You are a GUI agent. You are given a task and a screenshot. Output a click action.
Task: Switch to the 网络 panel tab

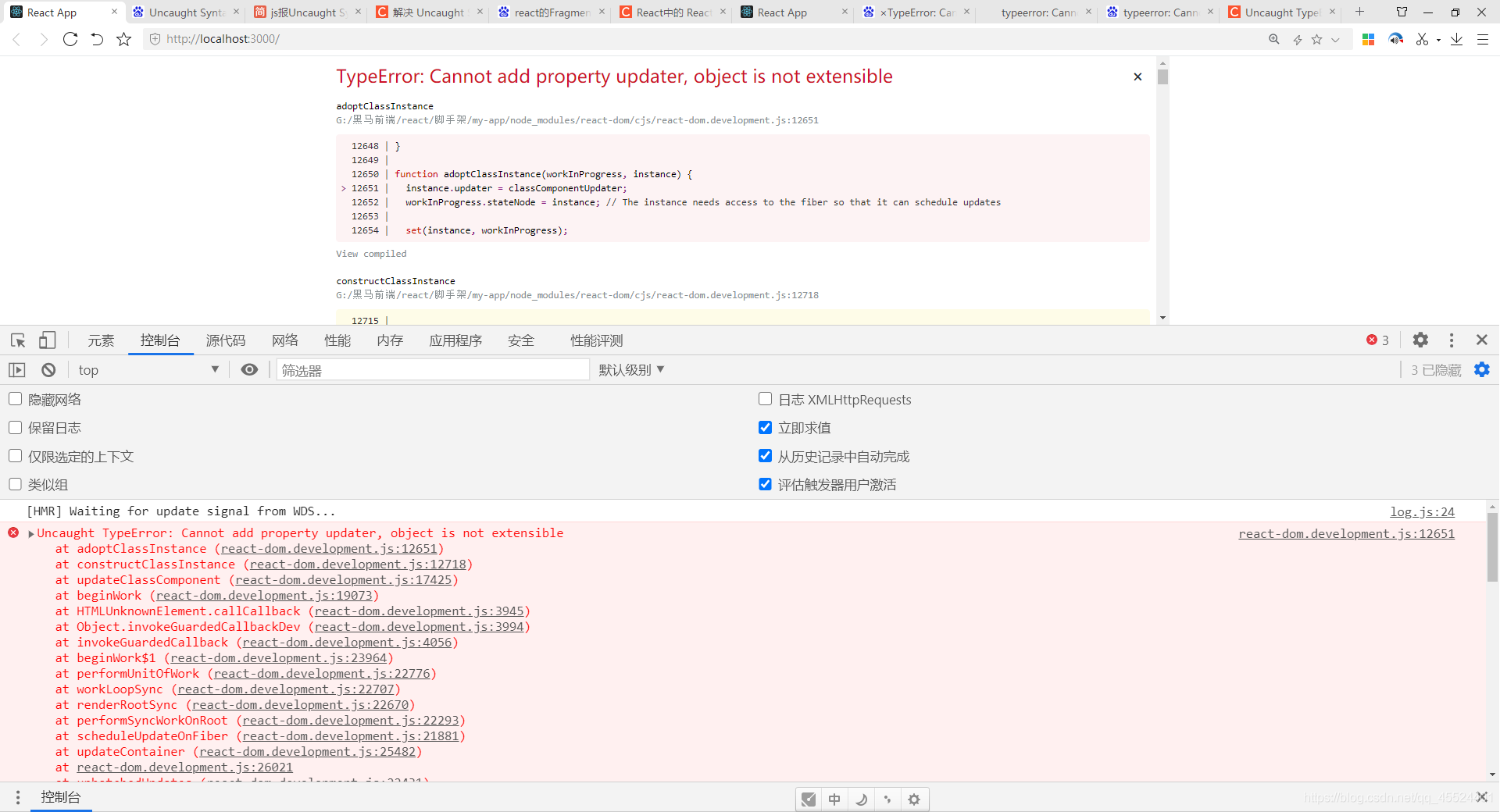pyautogui.click(x=284, y=340)
